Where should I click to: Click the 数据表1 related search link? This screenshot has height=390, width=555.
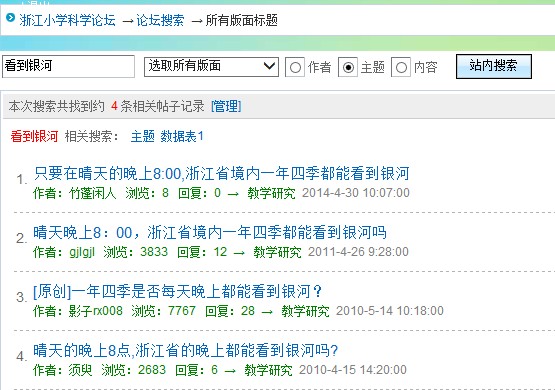[x=182, y=136]
